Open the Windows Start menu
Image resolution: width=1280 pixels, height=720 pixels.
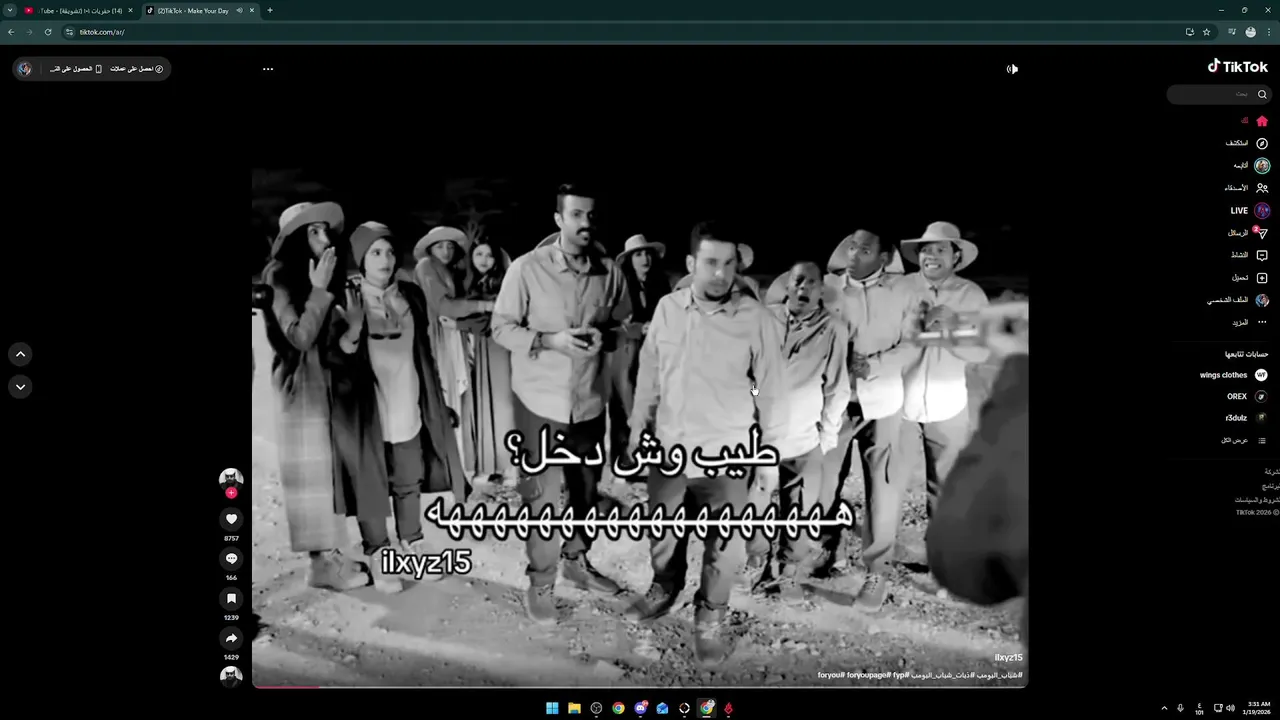(x=552, y=708)
